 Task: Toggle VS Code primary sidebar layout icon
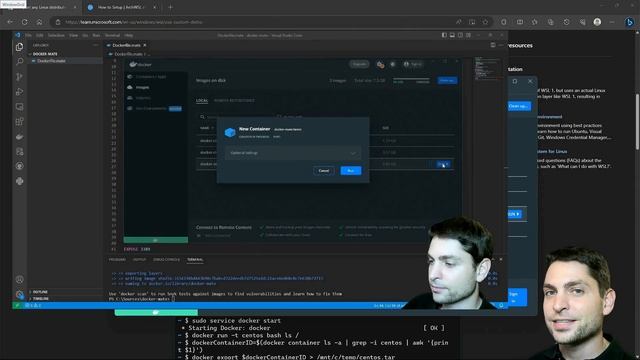[444, 36]
